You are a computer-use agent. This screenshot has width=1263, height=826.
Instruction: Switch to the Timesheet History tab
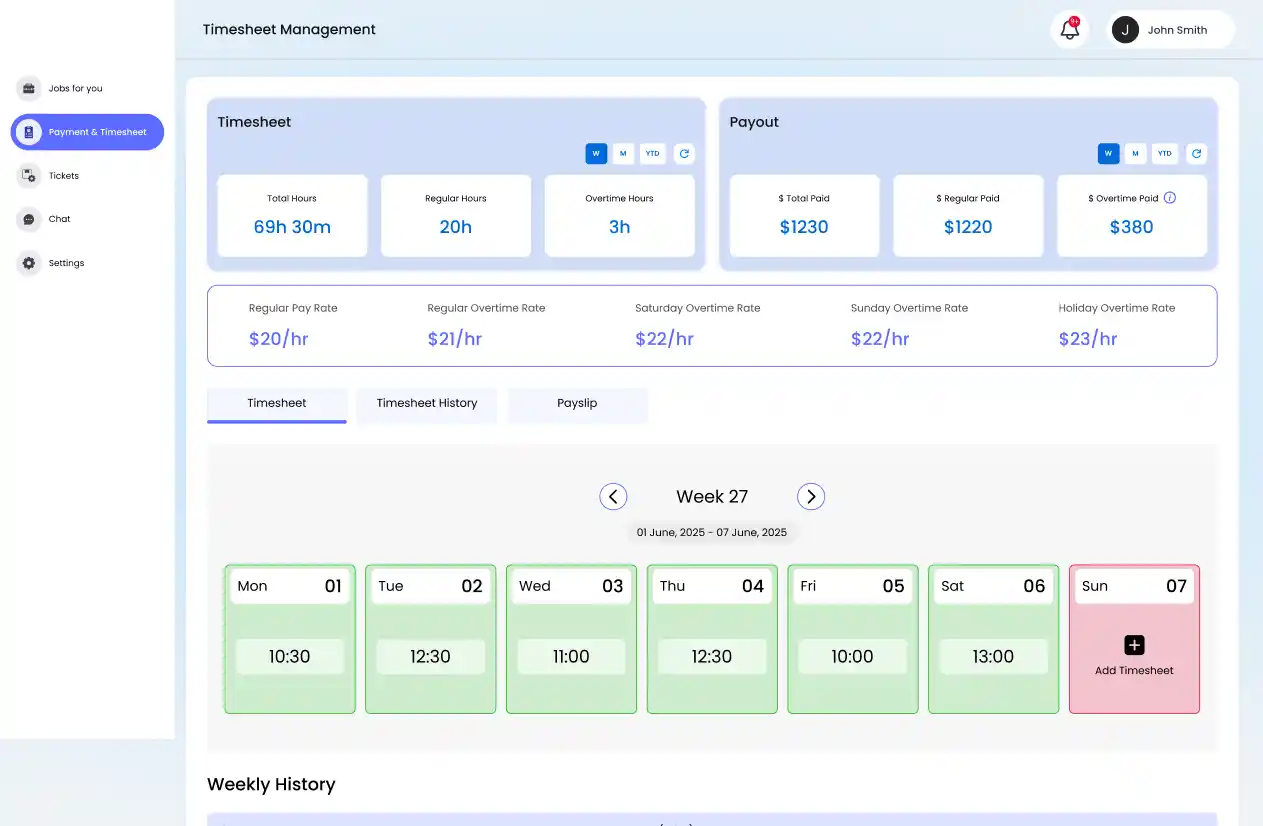pyautogui.click(x=427, y=404)
